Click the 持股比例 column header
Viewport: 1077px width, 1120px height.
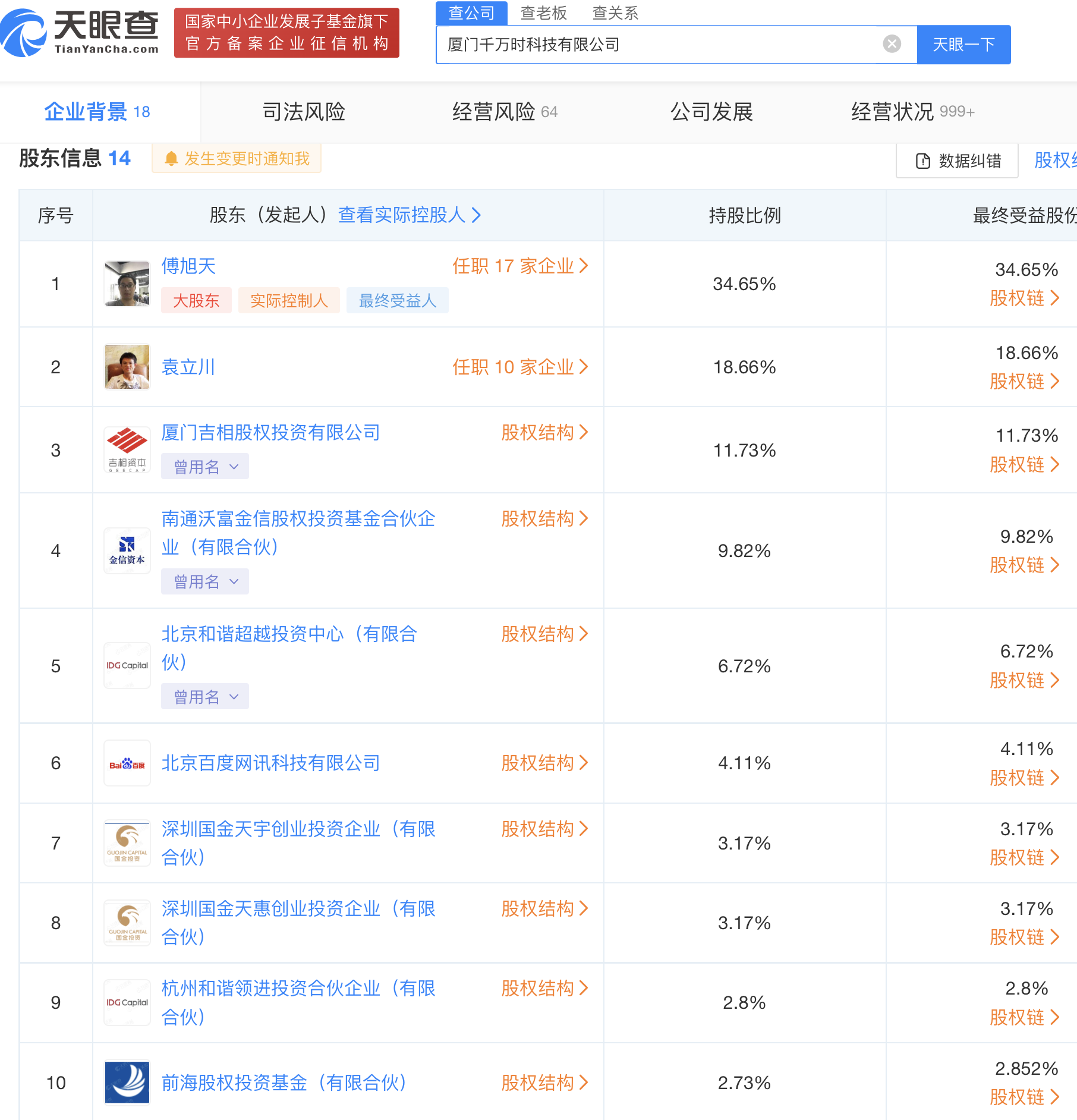pyautogui.click(x=745, y=215)
